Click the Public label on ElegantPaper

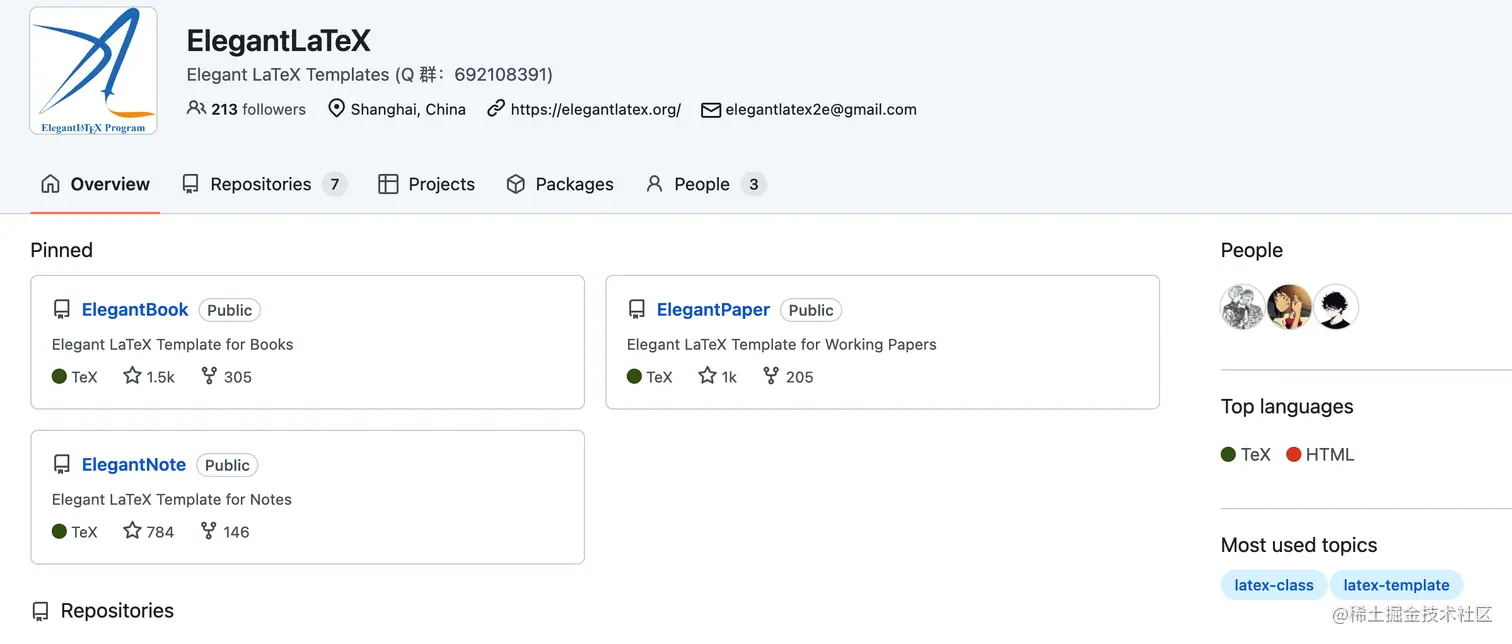pos(811,310)
